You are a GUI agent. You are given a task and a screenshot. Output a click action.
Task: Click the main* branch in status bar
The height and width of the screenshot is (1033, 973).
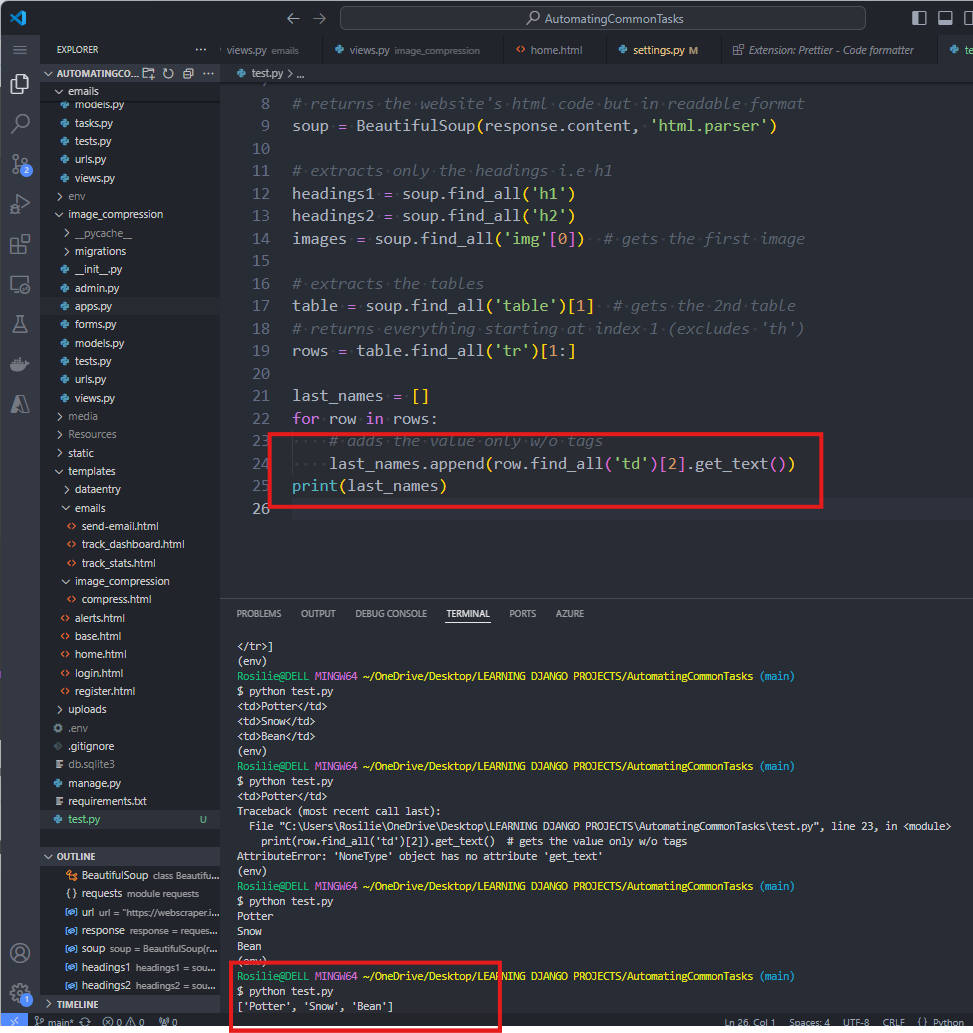(x=54, y=1022)
